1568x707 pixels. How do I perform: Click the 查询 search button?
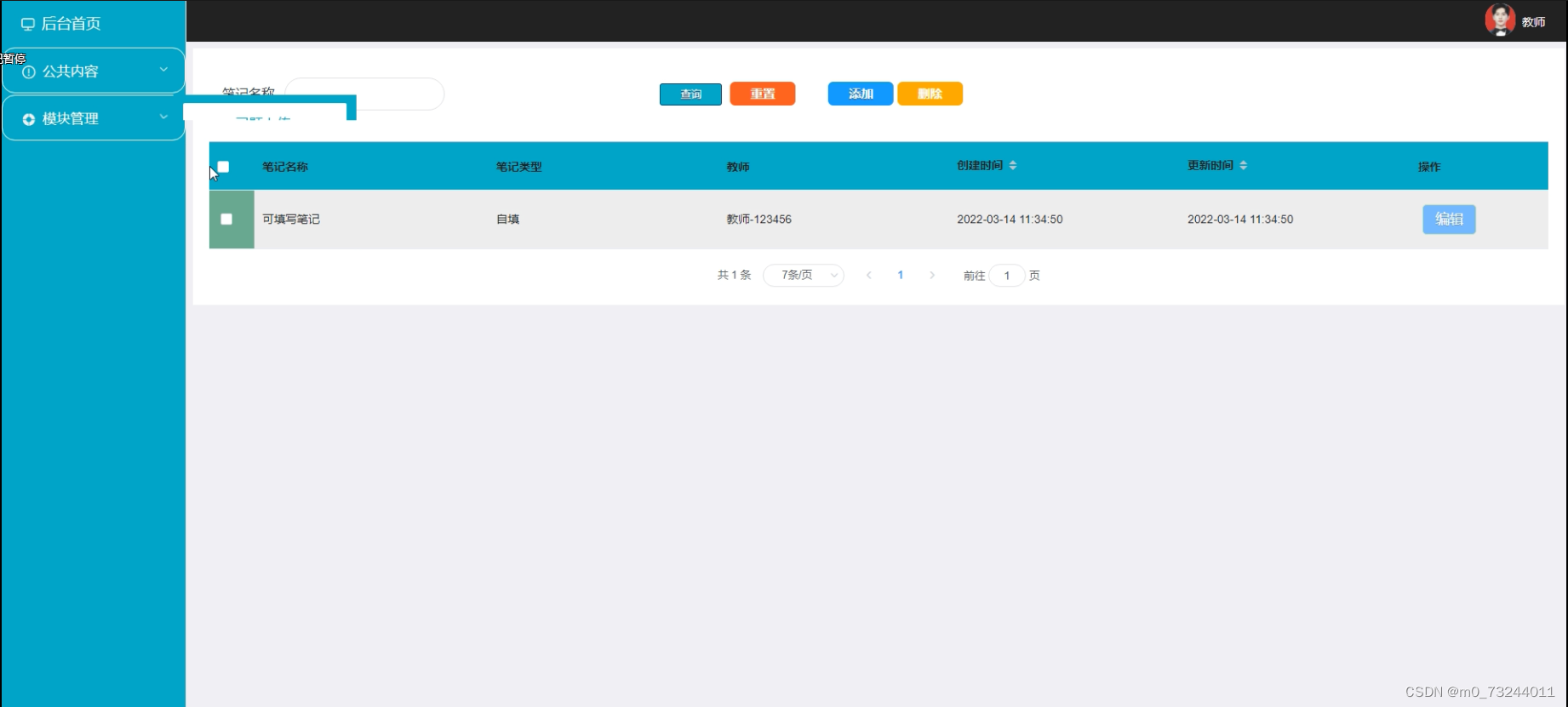pyautogui.click(x=690, y=94)
